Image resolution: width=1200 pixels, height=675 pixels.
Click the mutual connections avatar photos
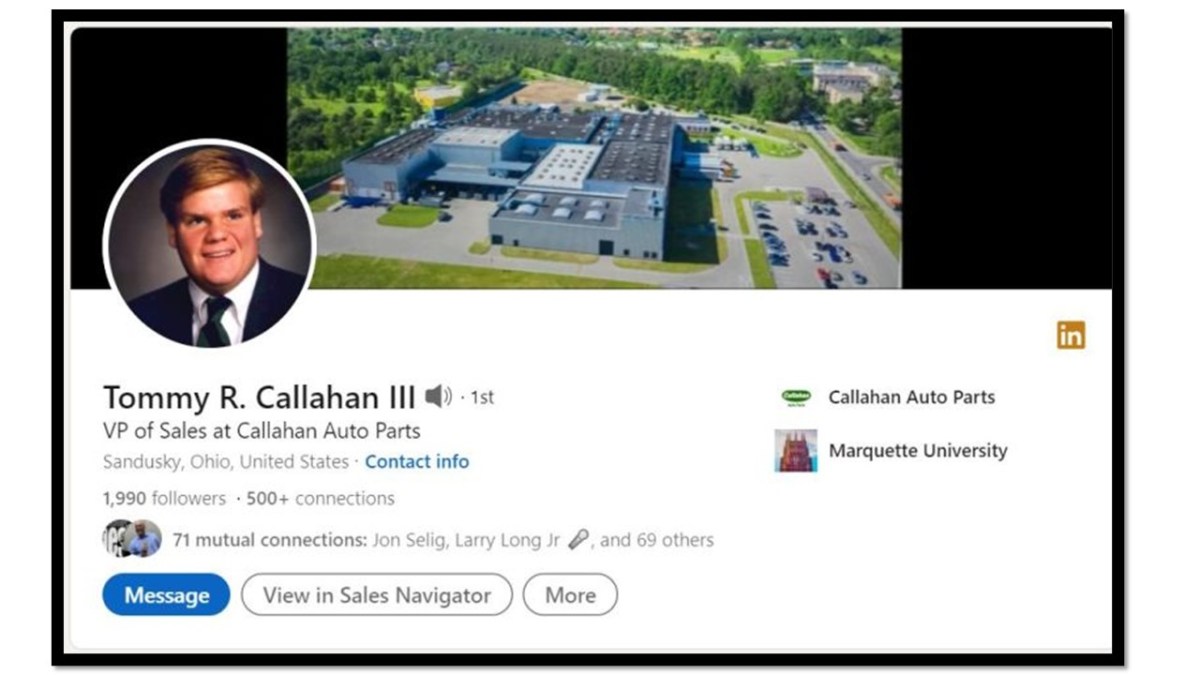[132, 540]
